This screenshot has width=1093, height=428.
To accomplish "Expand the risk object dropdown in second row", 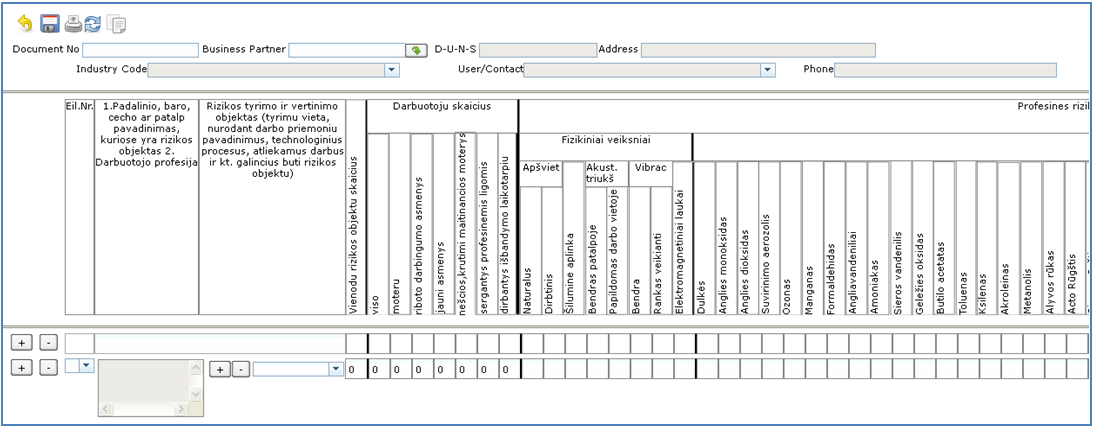I will click(x=336, y=369).
